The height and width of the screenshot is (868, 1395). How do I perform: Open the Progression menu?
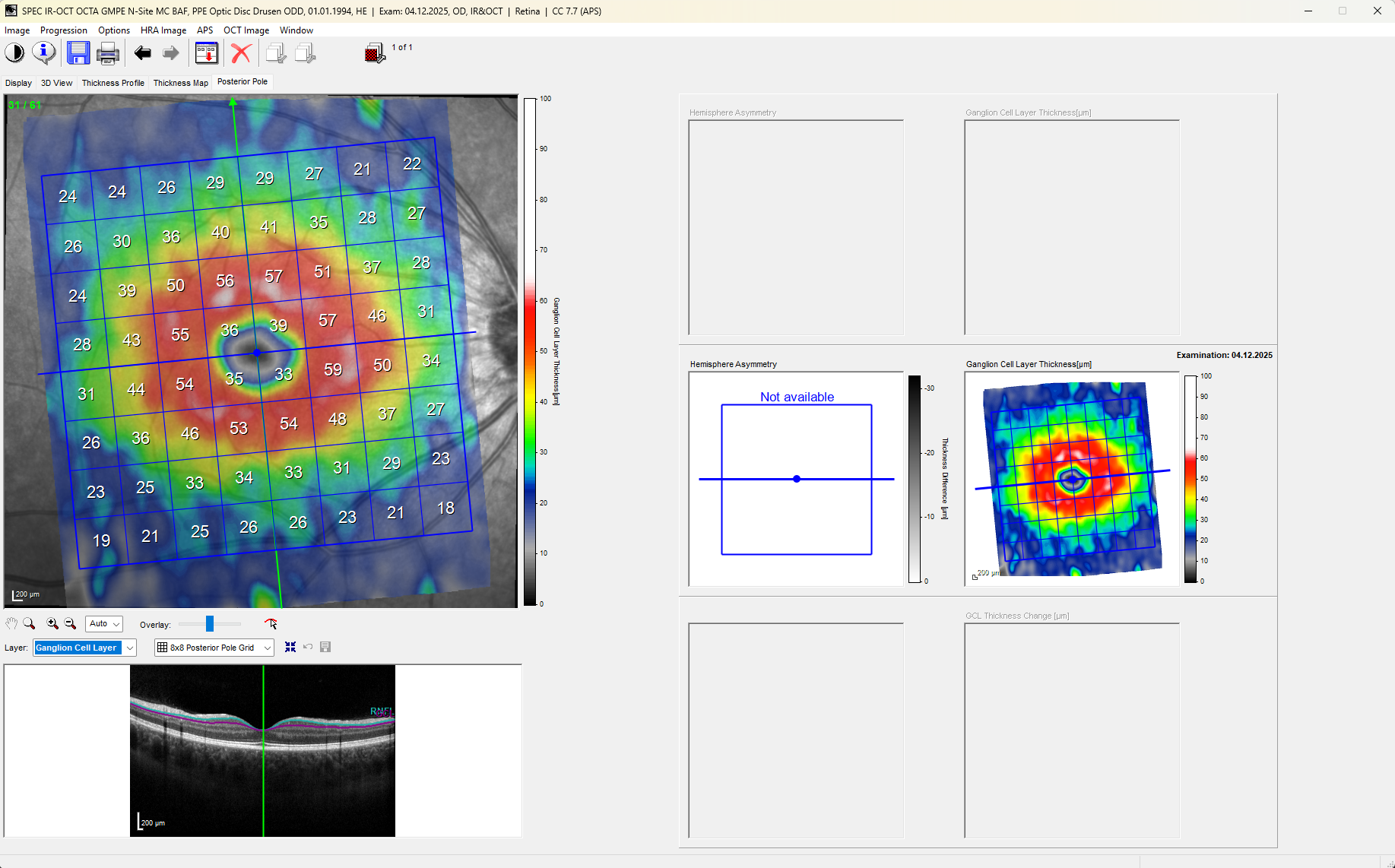pos(63,30)
